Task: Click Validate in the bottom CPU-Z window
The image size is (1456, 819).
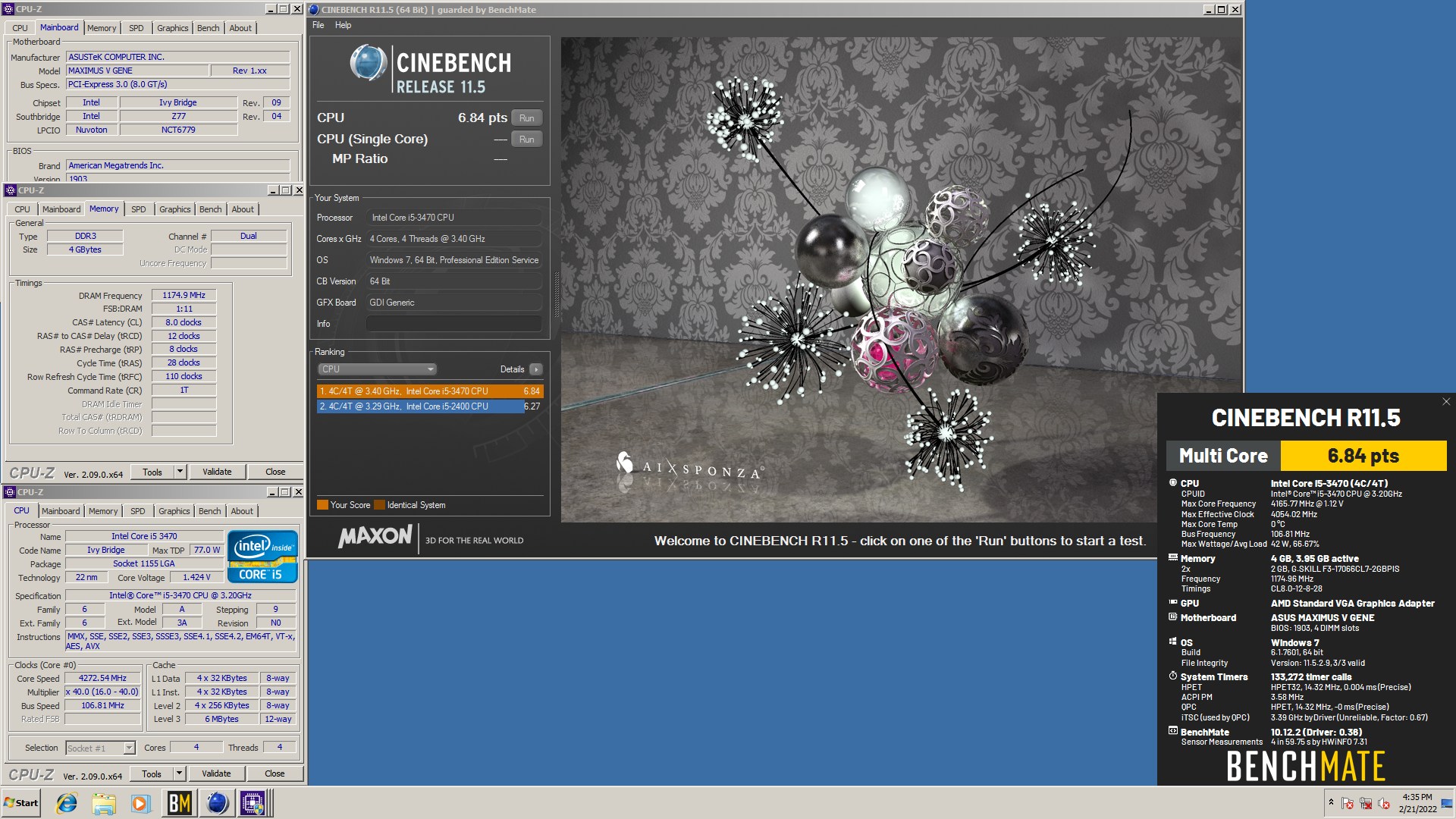Action: pos(216,773)
